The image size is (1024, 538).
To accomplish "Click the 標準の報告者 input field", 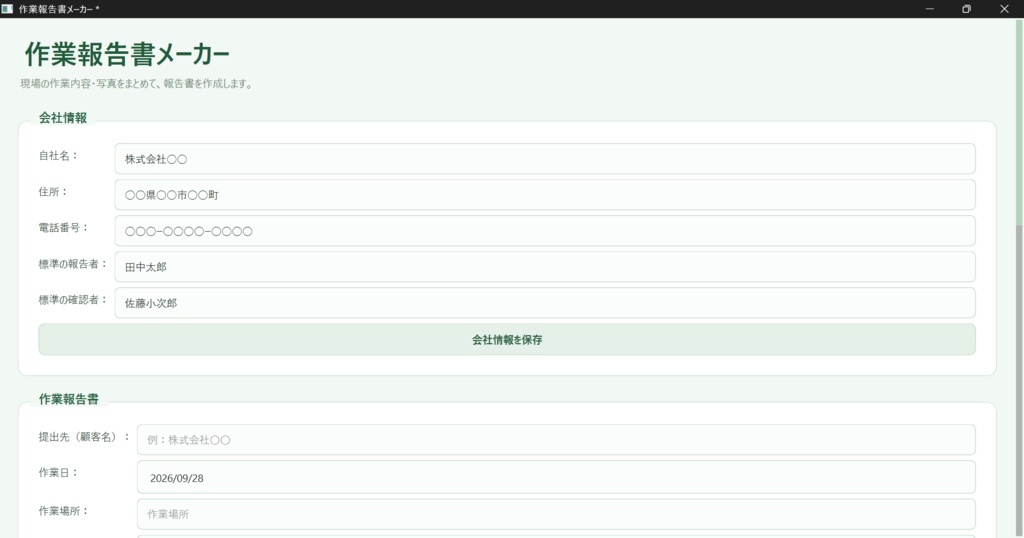I will coord(545,266).
